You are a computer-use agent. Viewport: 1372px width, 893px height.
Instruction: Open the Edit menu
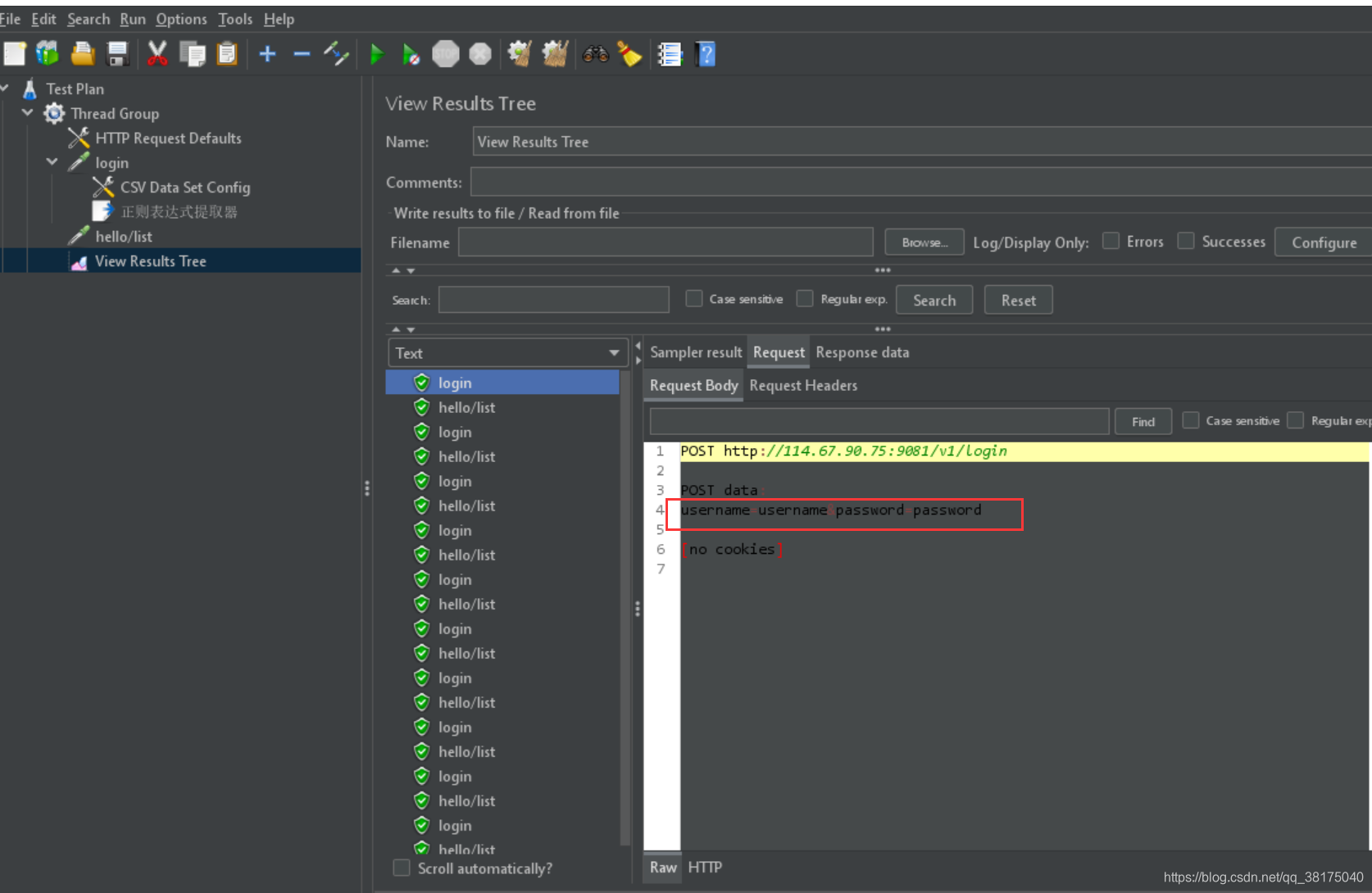(43, 19)
